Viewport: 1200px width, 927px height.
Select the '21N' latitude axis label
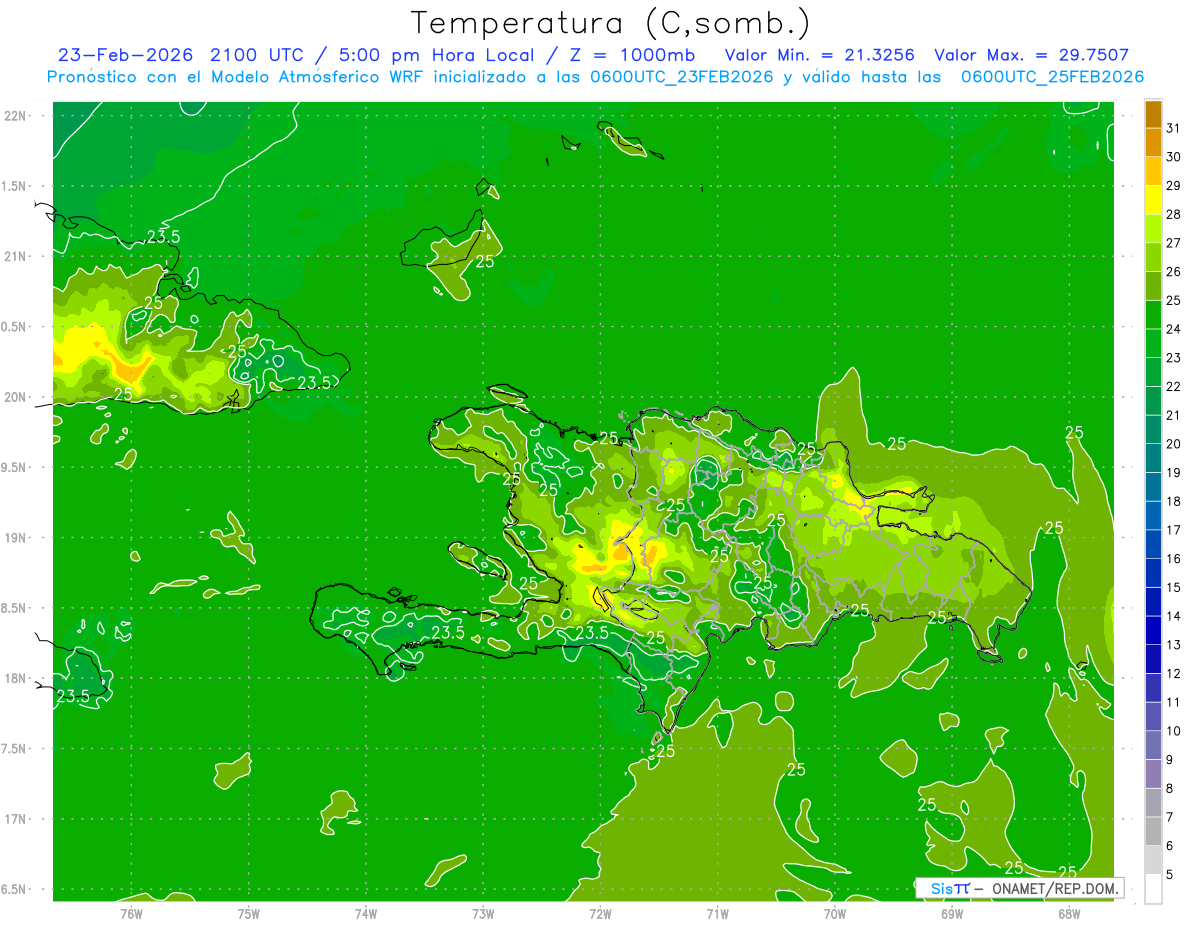click(14, 256)
